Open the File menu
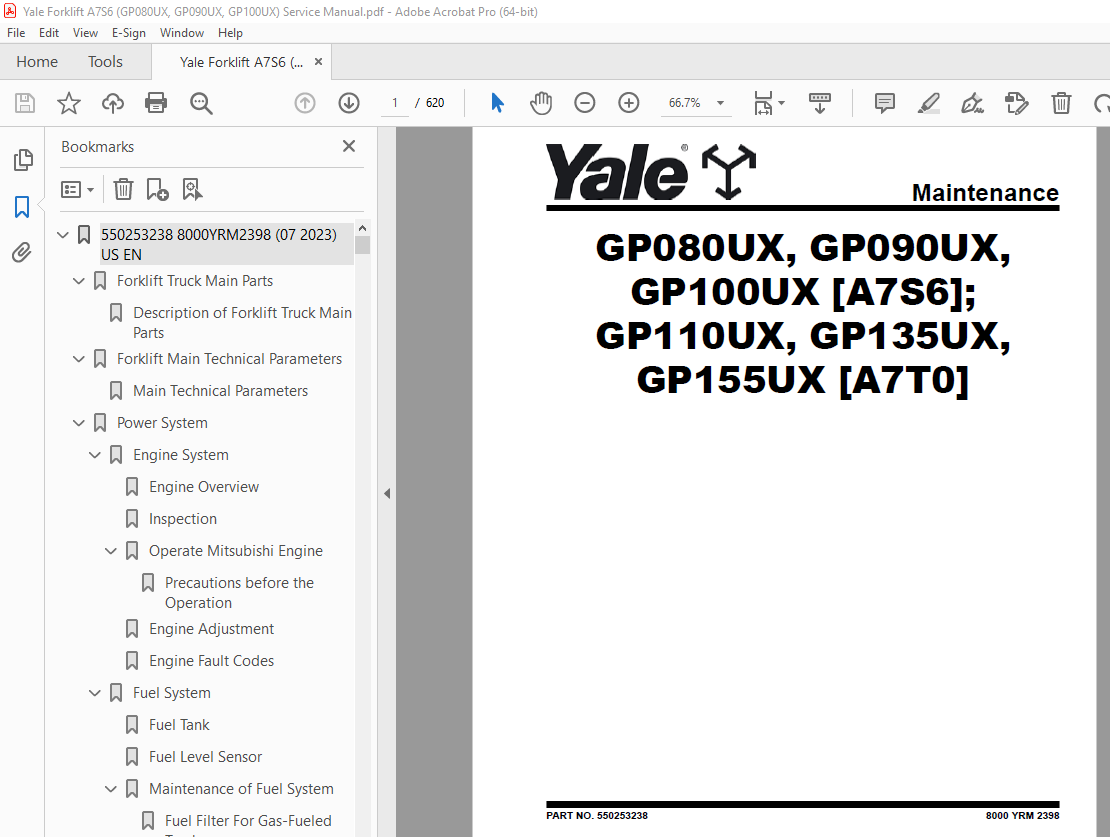 pyautogui.click(x=16, y=33)
